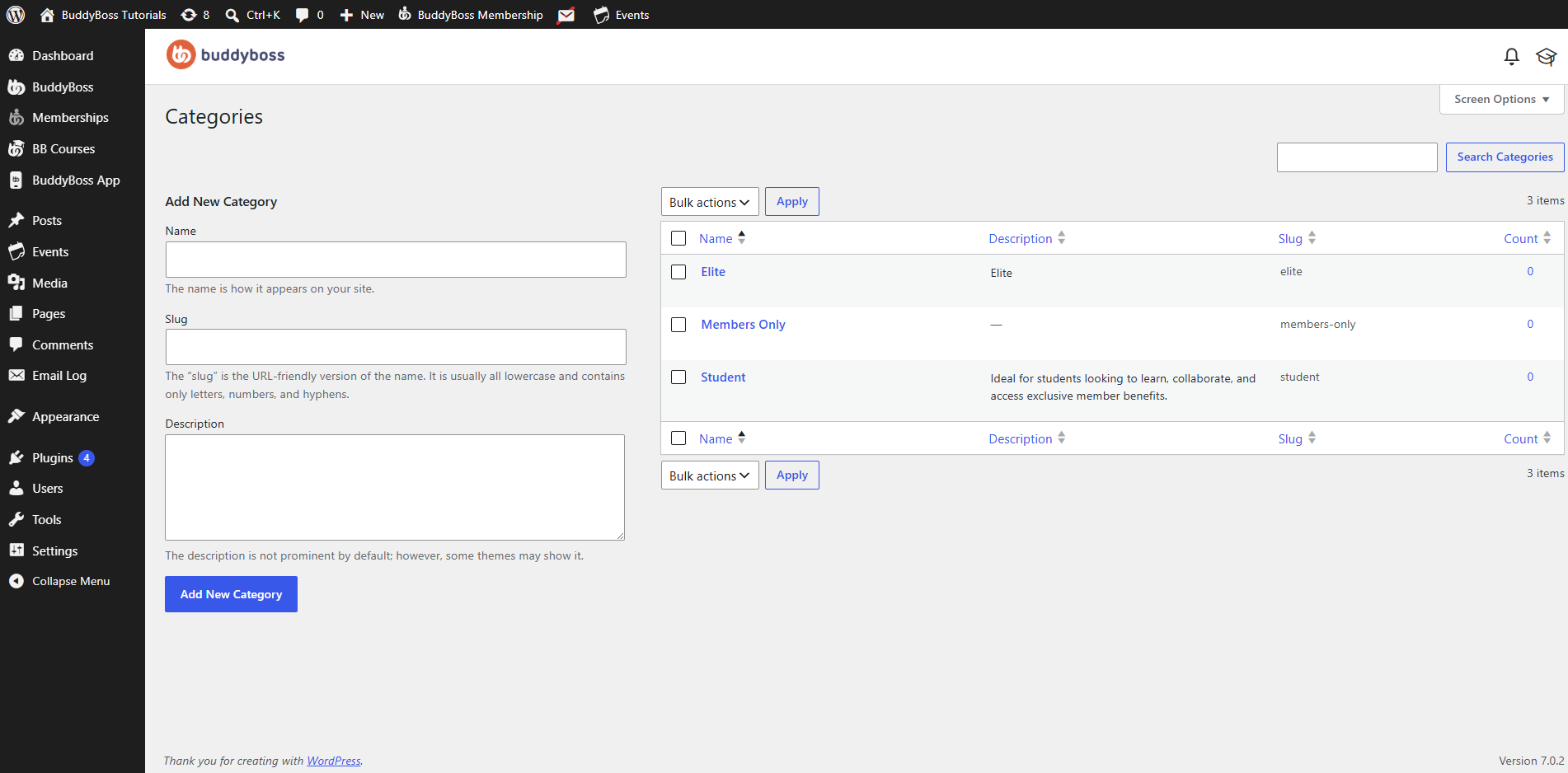This screenshot has height=773, width=1568.
Task: Click the Search Categories button
Action: pyautogui.click(x=1505, y=157)
